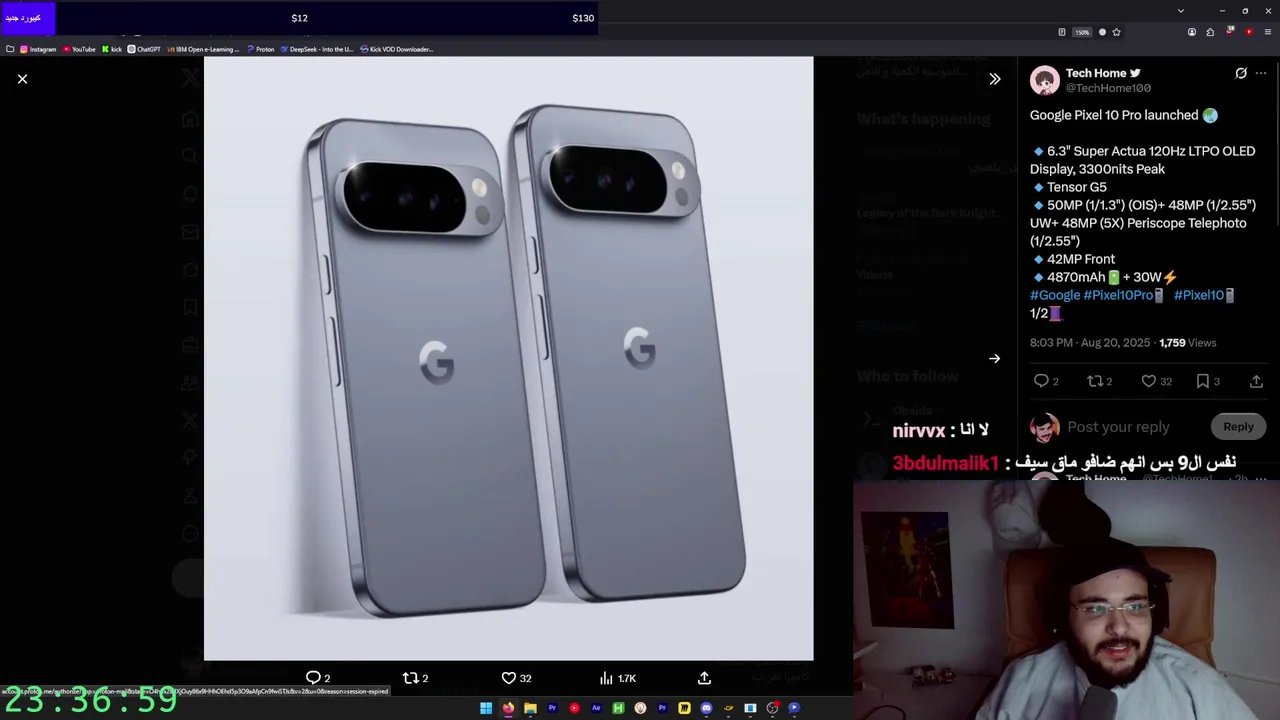Screen dimensions: 1280x720
Task: Open the Firefox account icon
Action: (1192, 32)
